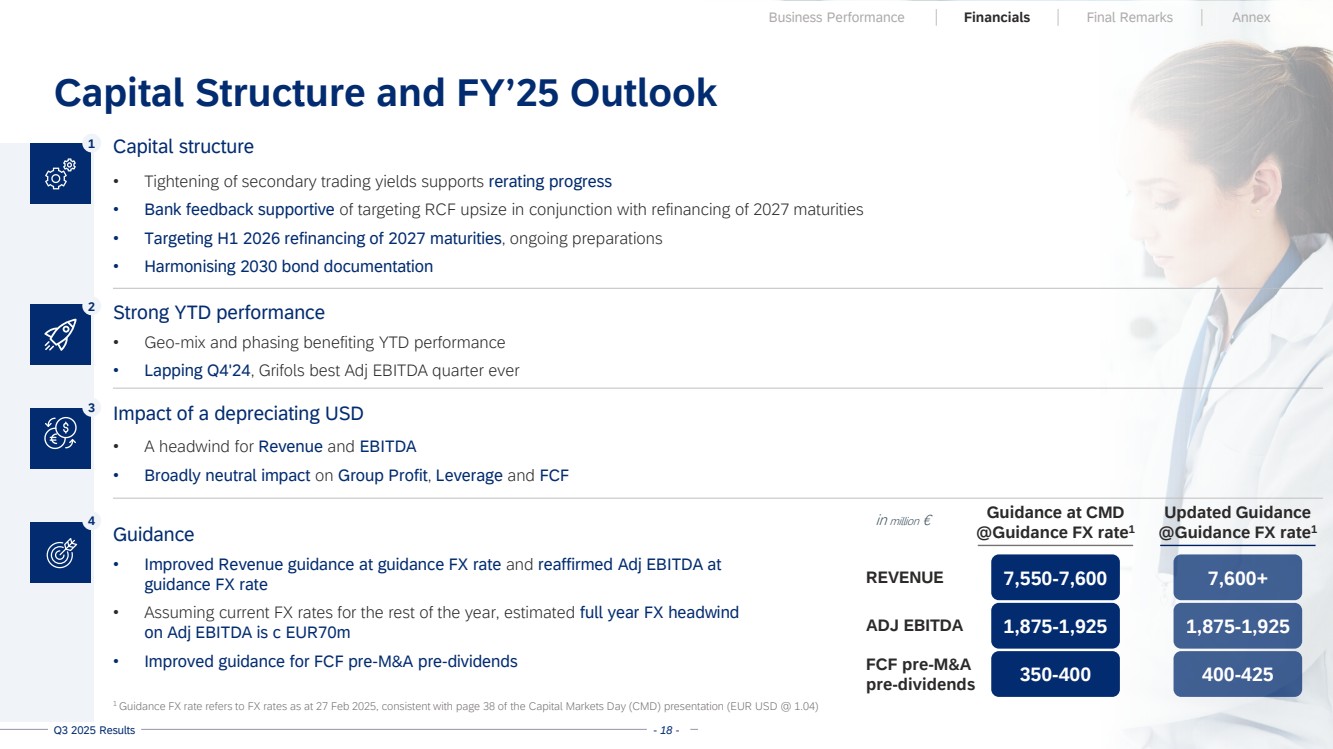Screen dimensions: 1333x749
Task: Click the Updated Guidance column header
Action: pyautogui.click(x=1237, y=522)
